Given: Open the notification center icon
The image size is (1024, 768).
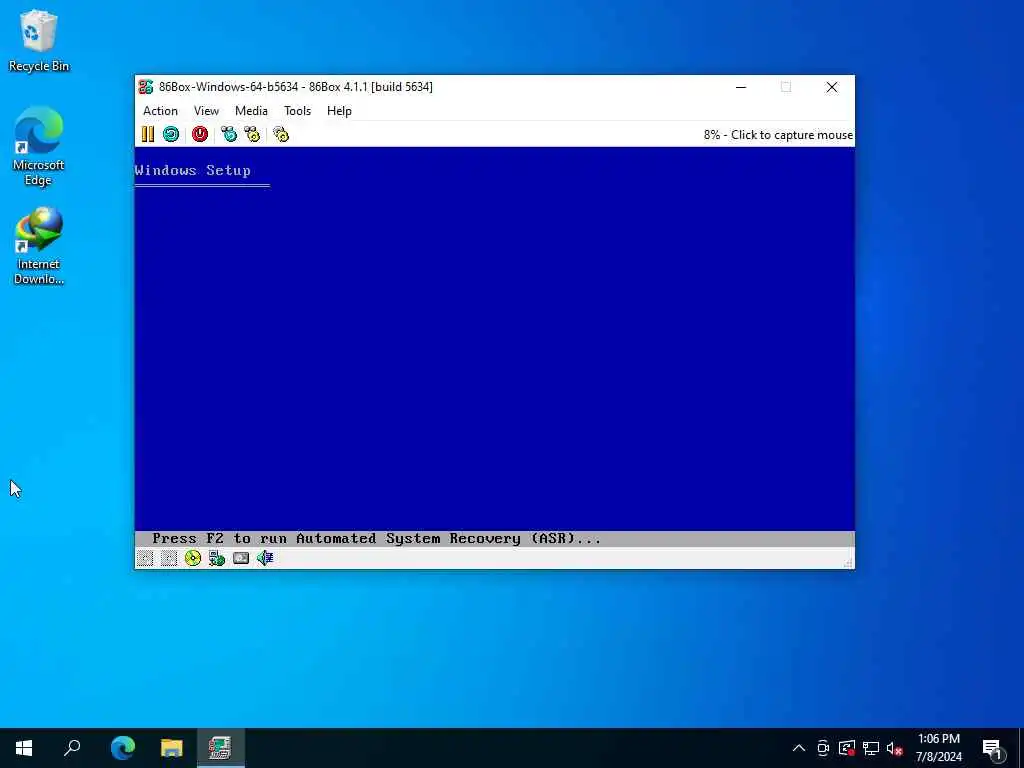Looking at the screenshot, I should 992,748.
